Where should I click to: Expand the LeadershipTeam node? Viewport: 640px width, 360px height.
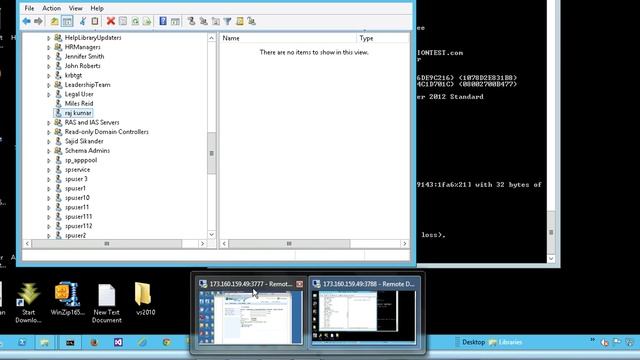pos(49,85)
